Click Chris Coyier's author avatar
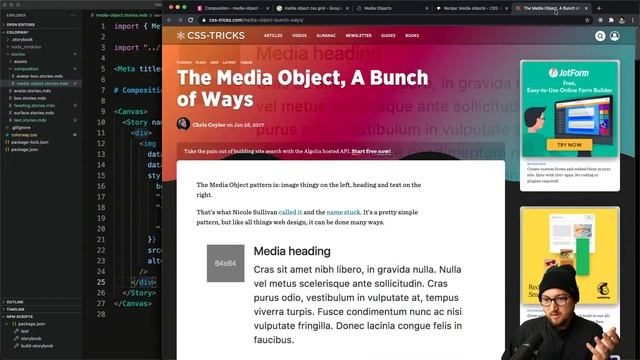 [x=183, y=124]
